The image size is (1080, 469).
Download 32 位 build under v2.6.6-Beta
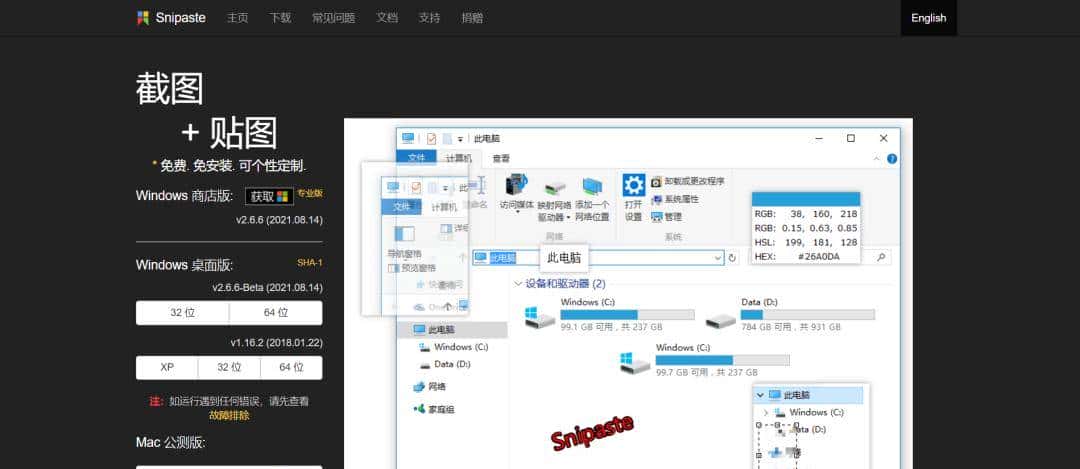(x=183, y=313)
